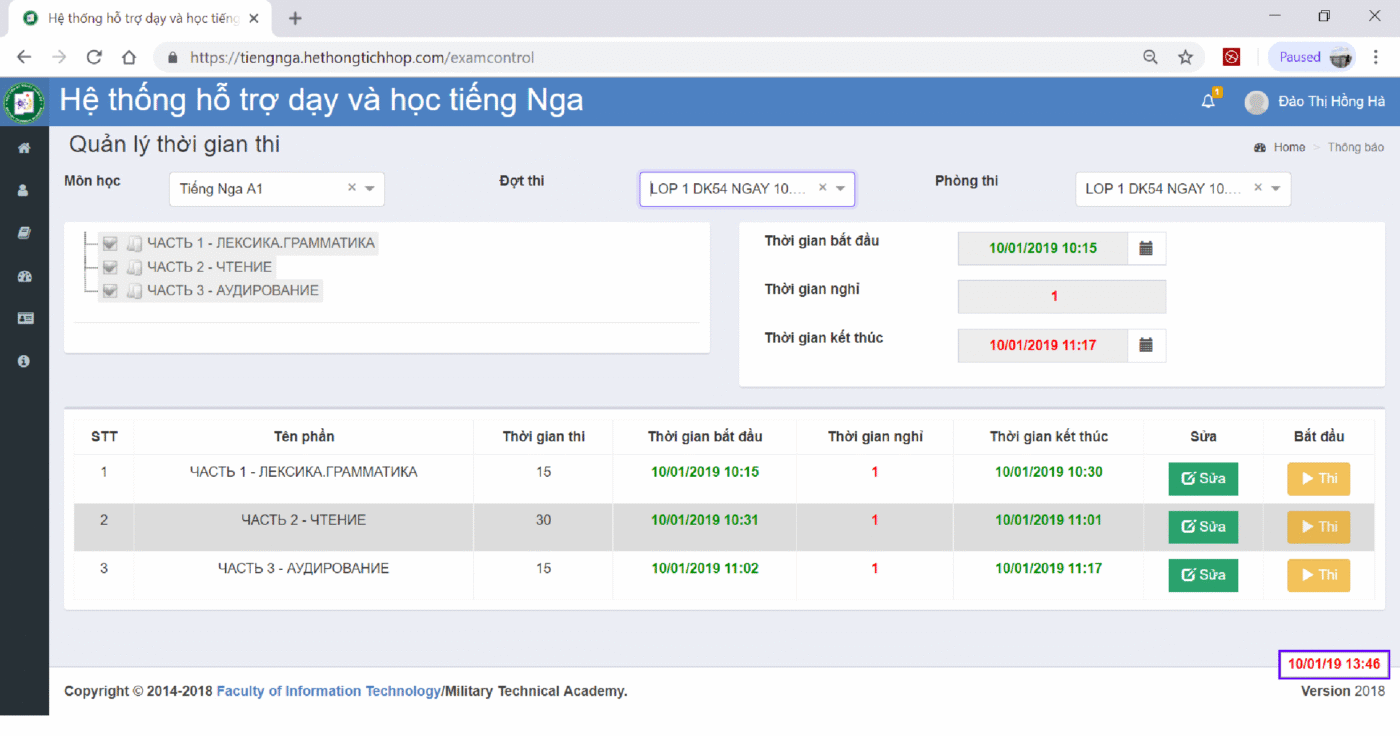Toggle checkbox for ЧАСТЬ 3 - АУДИРОВАНИЕ
This screenshot has height=736, width=1400.
[x=110, y=291]
